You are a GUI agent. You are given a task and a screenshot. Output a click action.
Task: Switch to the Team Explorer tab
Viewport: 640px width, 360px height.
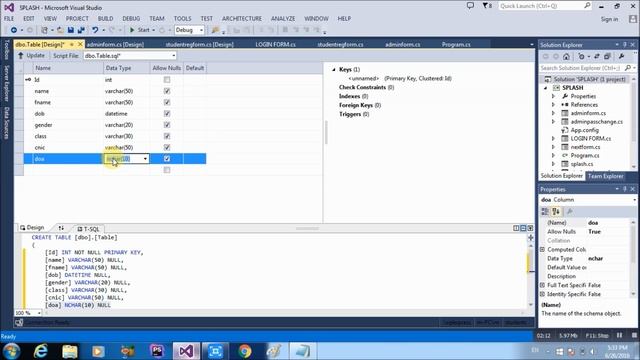pos(605,176)
